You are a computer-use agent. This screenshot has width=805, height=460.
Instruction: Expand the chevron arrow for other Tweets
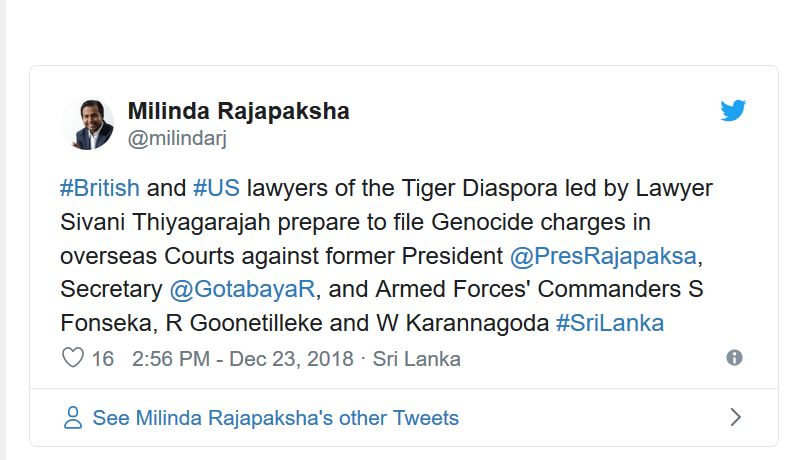click(736, 417)
